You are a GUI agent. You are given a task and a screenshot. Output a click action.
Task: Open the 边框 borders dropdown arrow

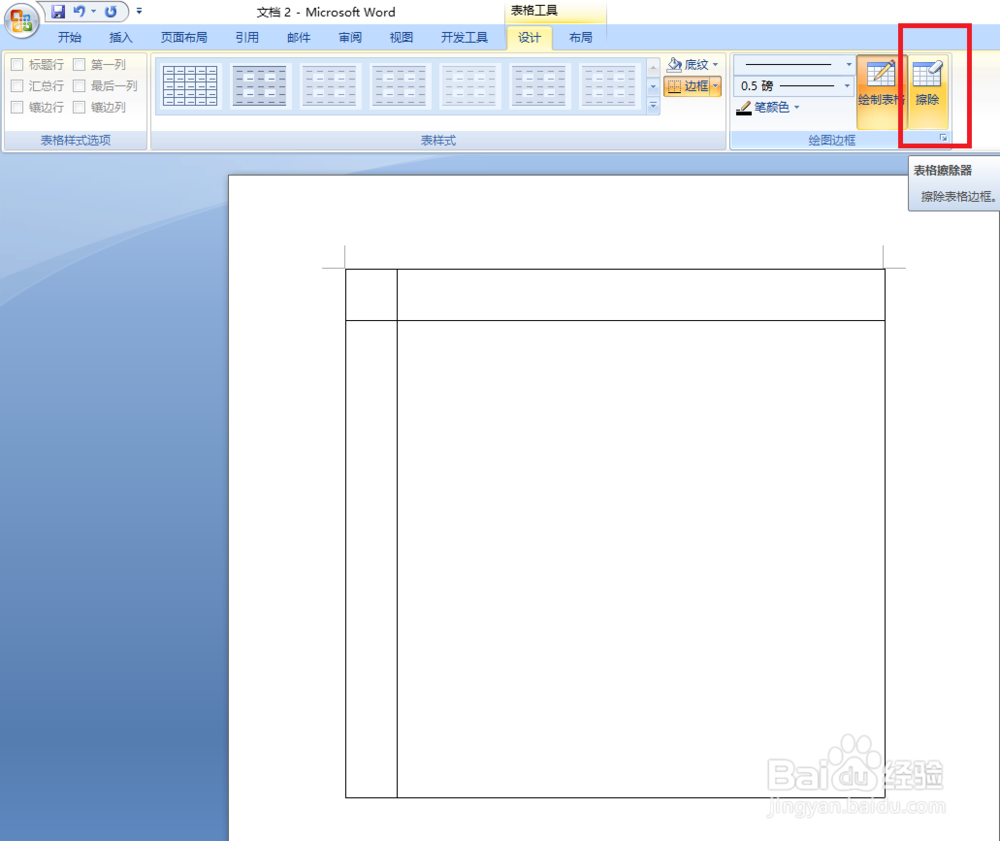[x=716, y=85]
